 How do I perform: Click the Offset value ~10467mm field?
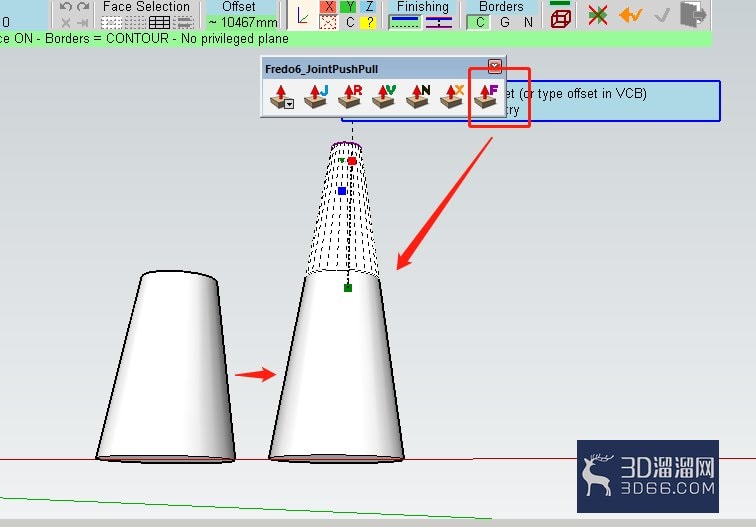[x=243, y=22]
